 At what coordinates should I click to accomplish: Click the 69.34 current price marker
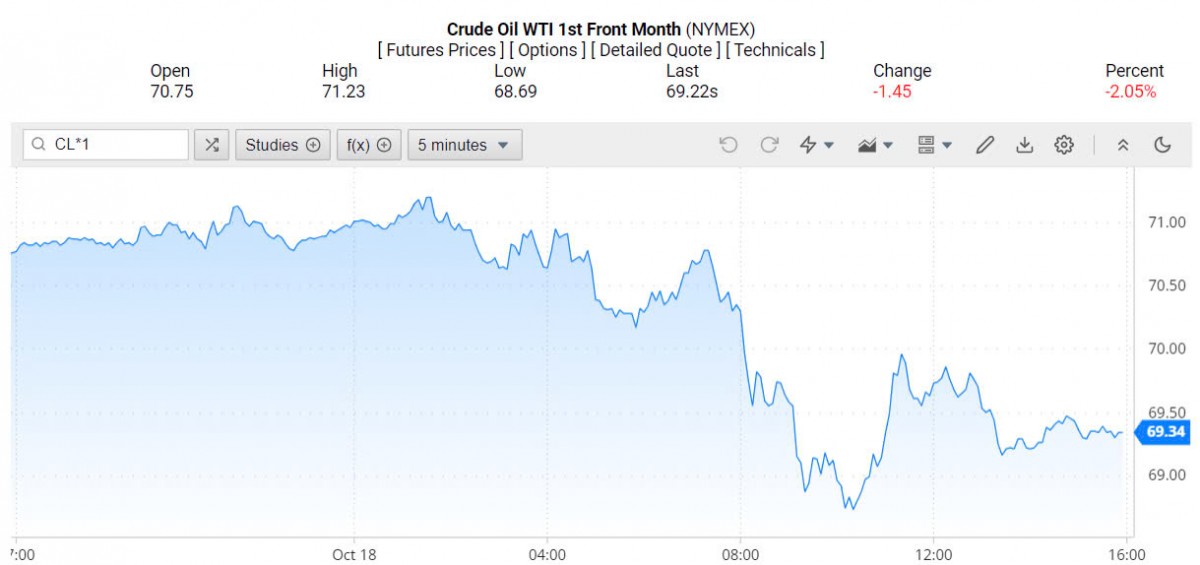click(x=1165, y=432)
